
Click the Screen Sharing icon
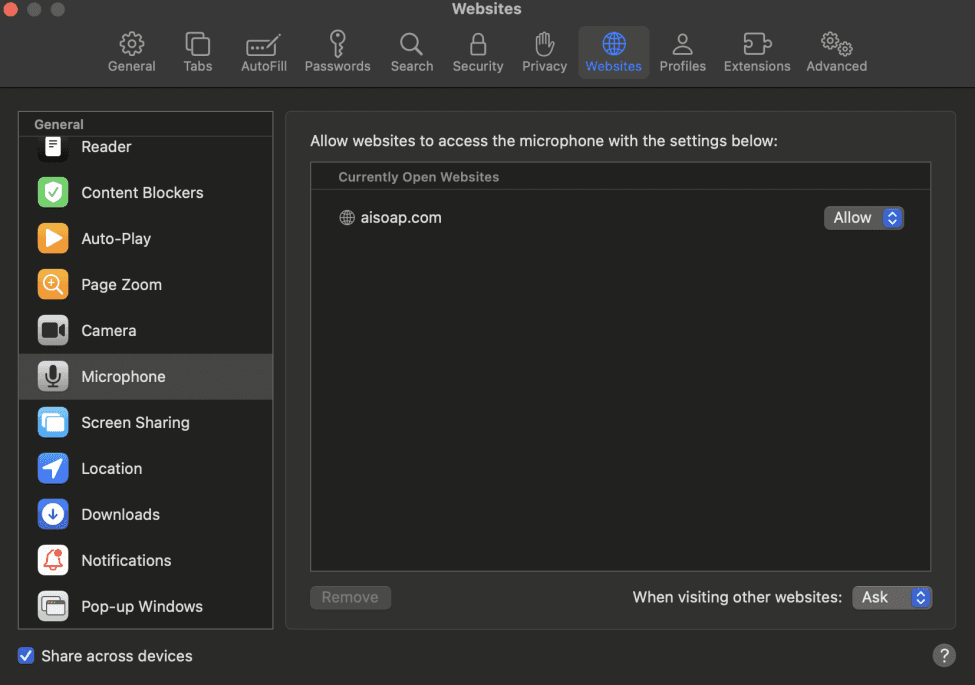53,423
